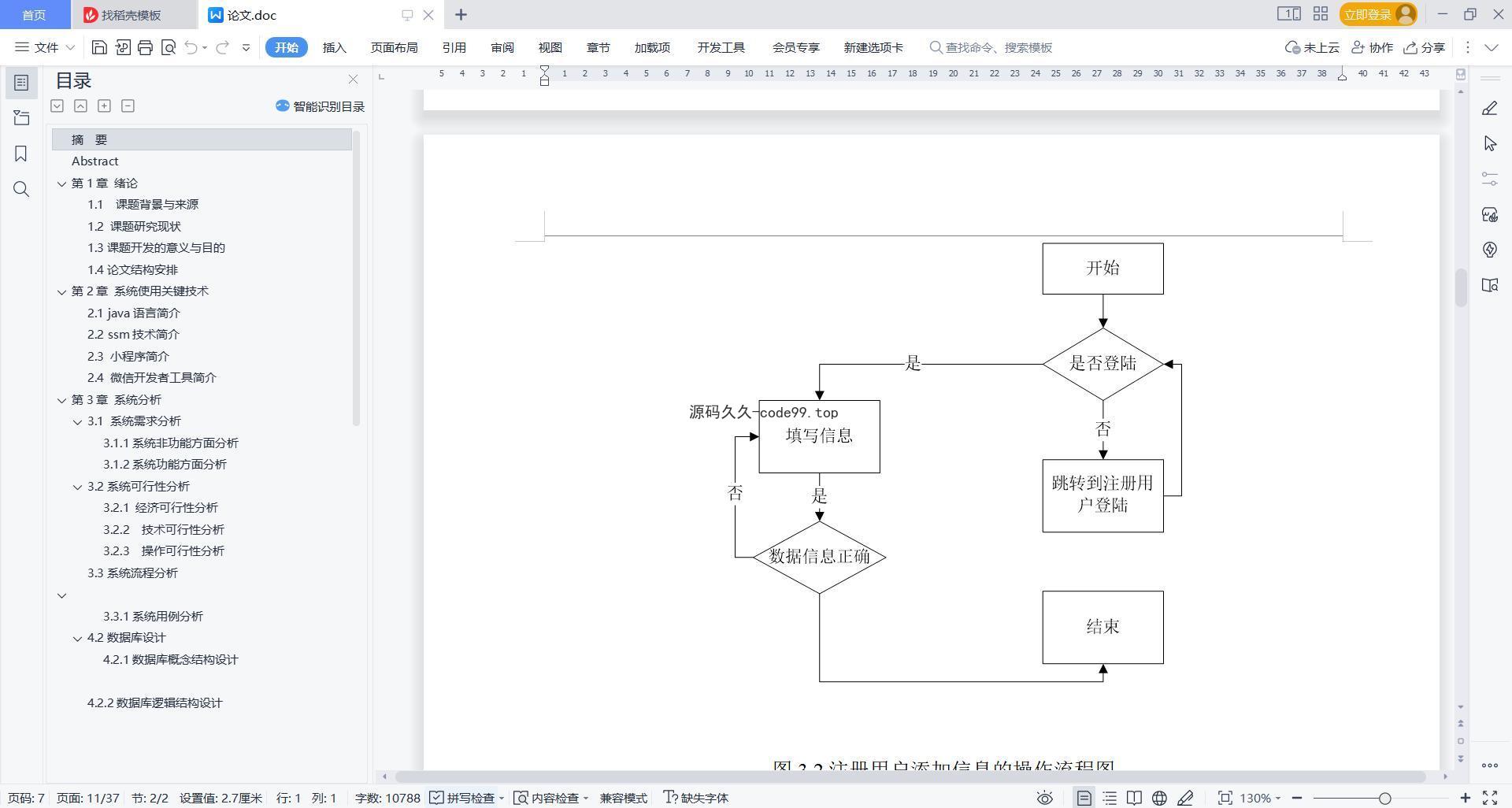Image resolution: width=1512 pixels, height=808 pixels.
Task: Collapse 3.1 系统需求分析 node
Action: click(77, 421)
